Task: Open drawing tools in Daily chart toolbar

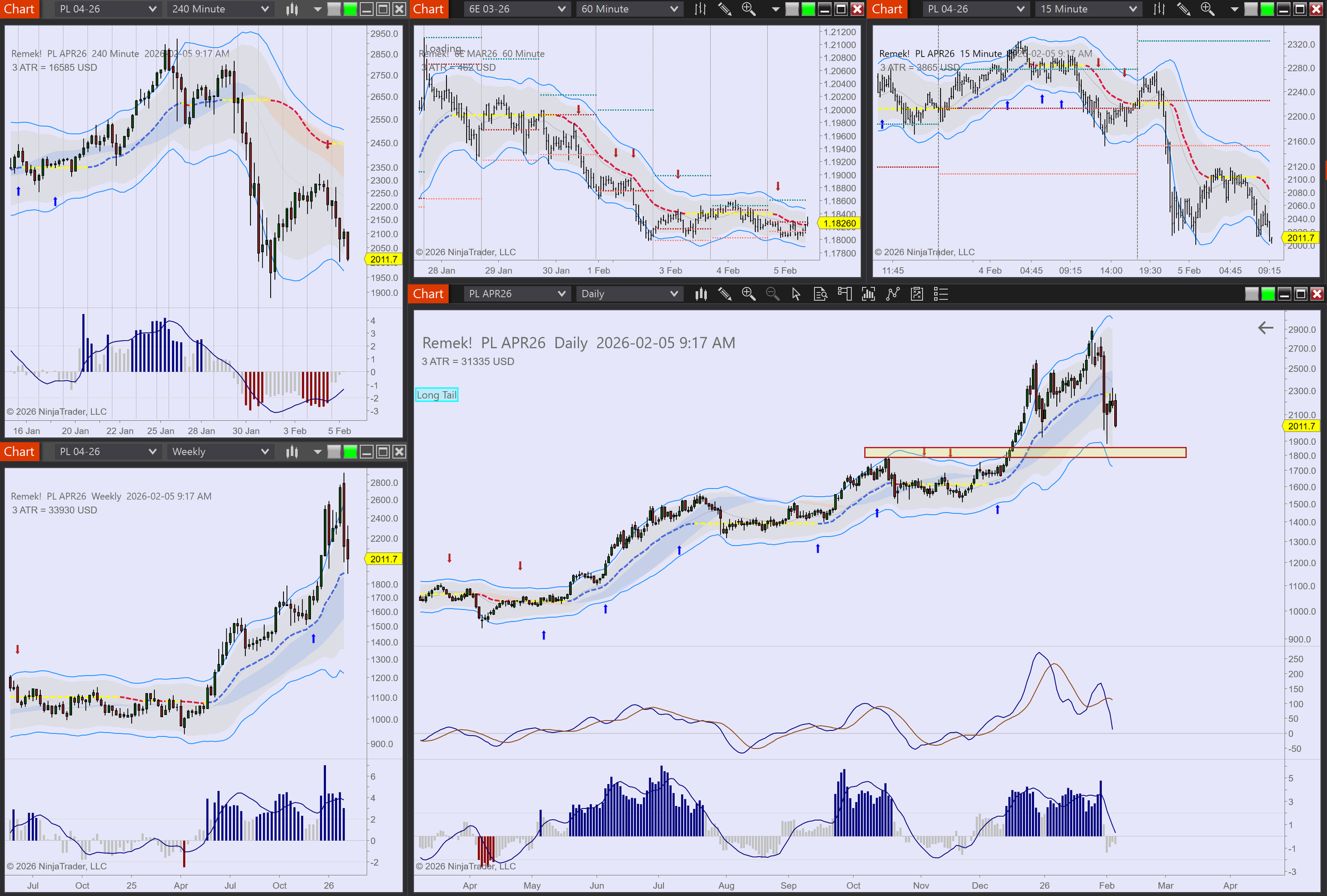Action: [x=725, y=294]
